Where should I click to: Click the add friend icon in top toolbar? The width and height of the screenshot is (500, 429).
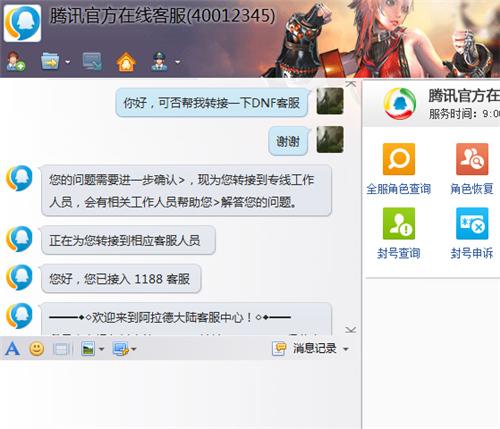(15, 61)
